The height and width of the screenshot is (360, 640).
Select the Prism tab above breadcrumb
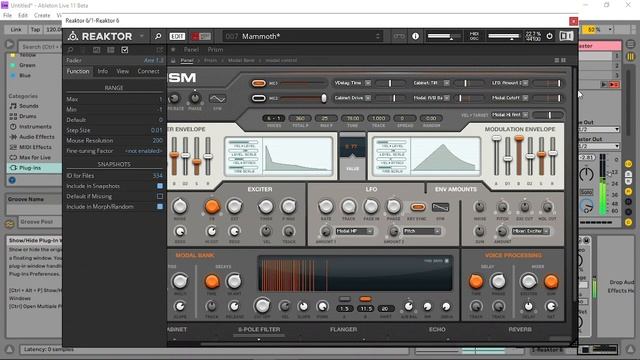[215, 49]
